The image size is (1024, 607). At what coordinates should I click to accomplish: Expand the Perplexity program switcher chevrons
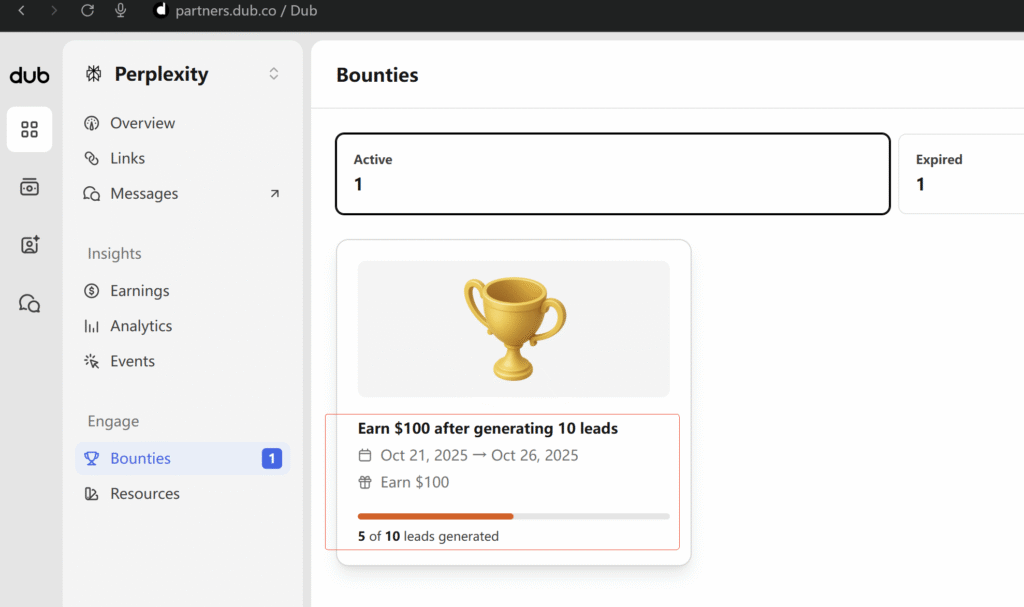pyautogui.click(x=274, y=74)
